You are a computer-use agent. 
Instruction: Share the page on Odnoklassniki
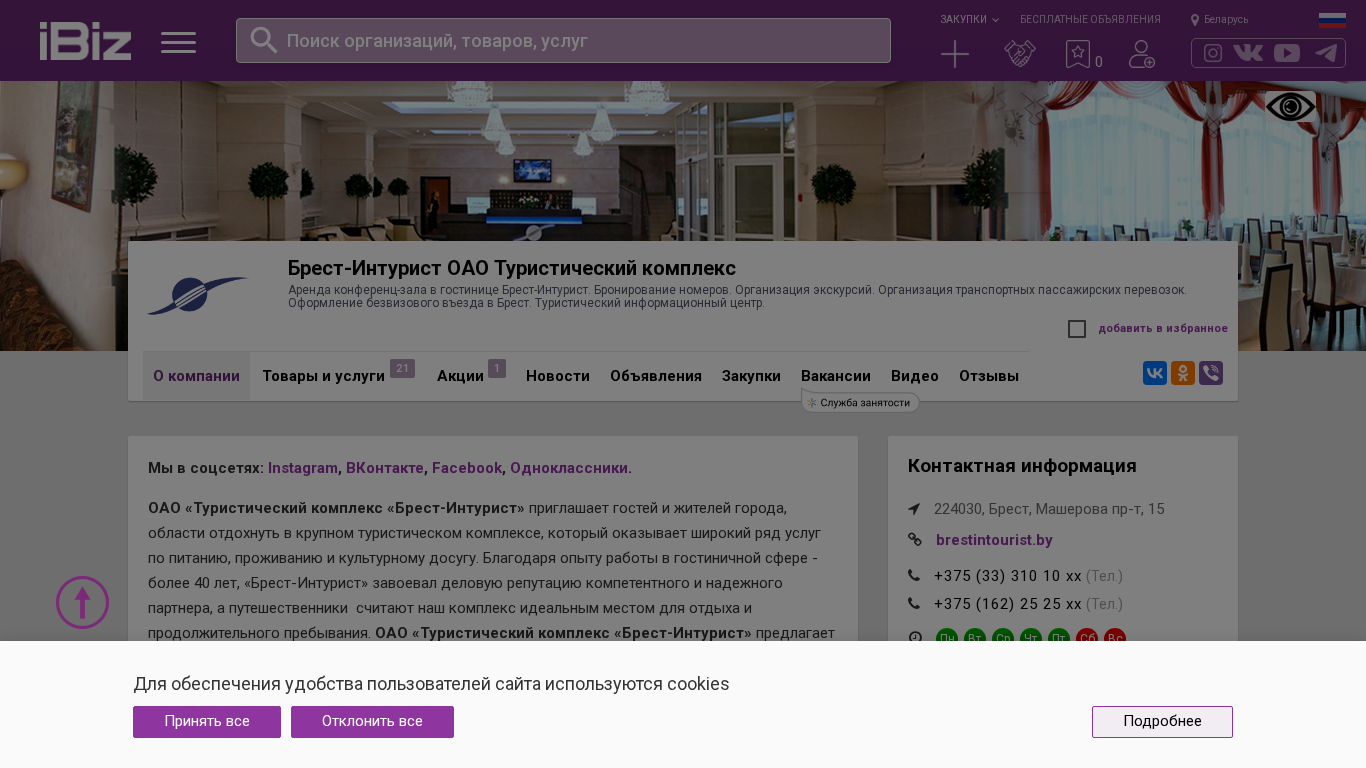point(1183,373)
